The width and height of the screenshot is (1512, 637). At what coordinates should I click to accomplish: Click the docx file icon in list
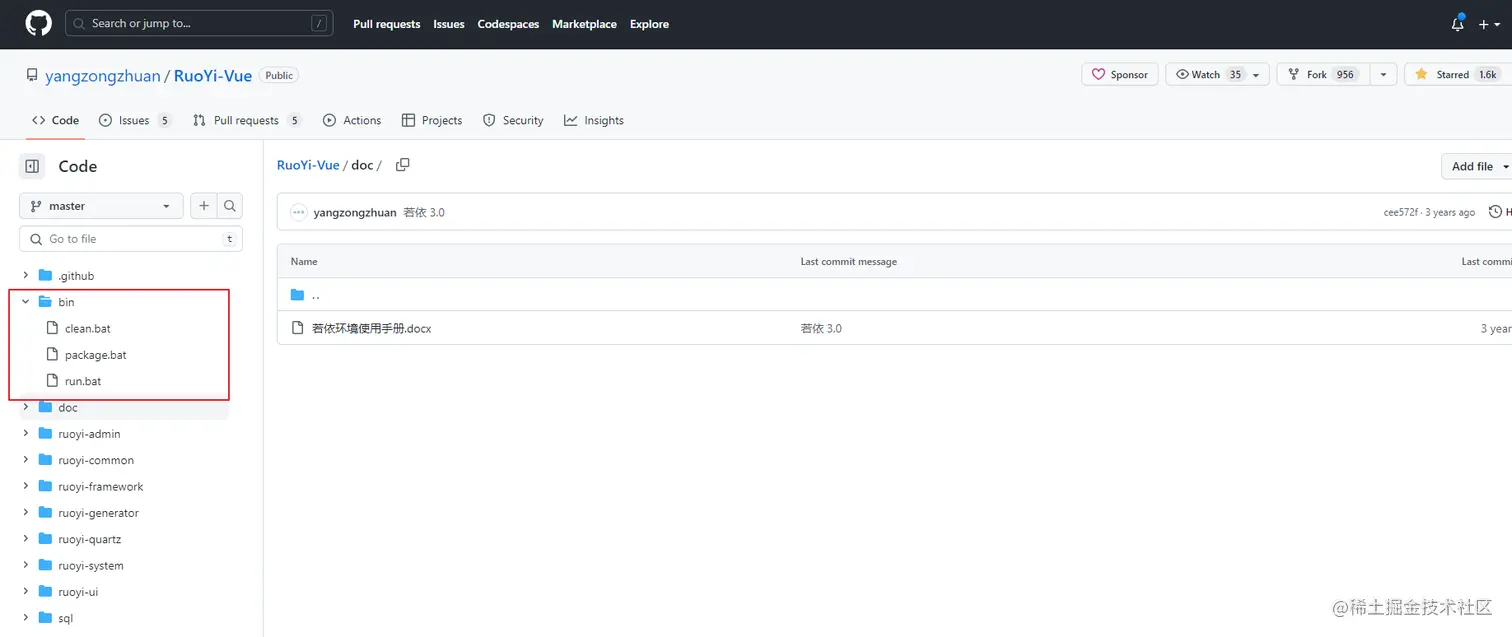[297, 328]
